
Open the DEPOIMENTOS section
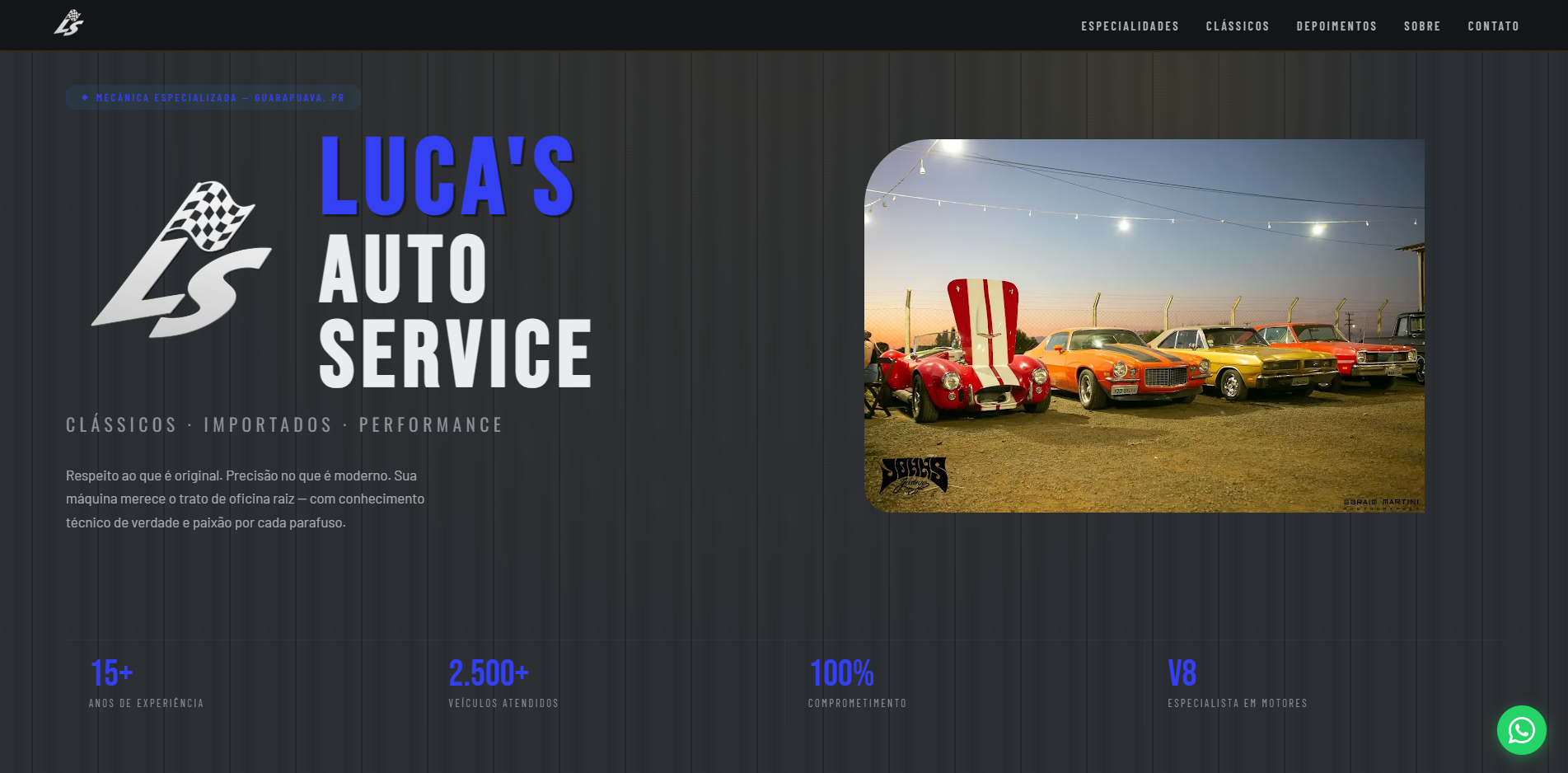[1336, 26]
